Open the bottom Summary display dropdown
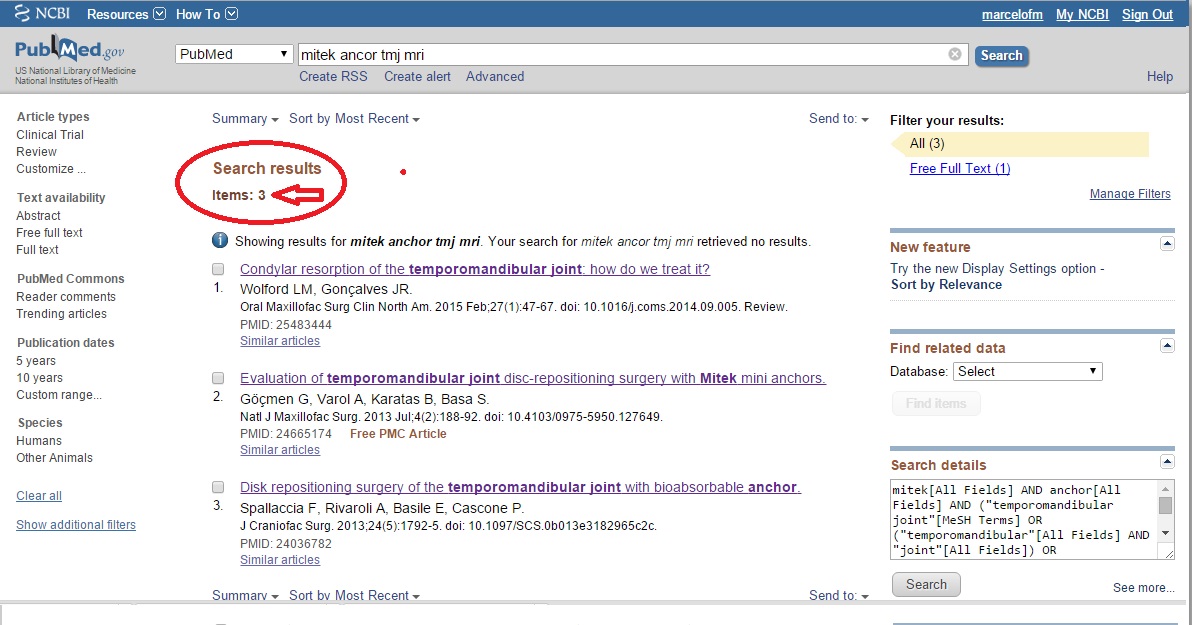1192x625 pixels. (x=245, y=595)
